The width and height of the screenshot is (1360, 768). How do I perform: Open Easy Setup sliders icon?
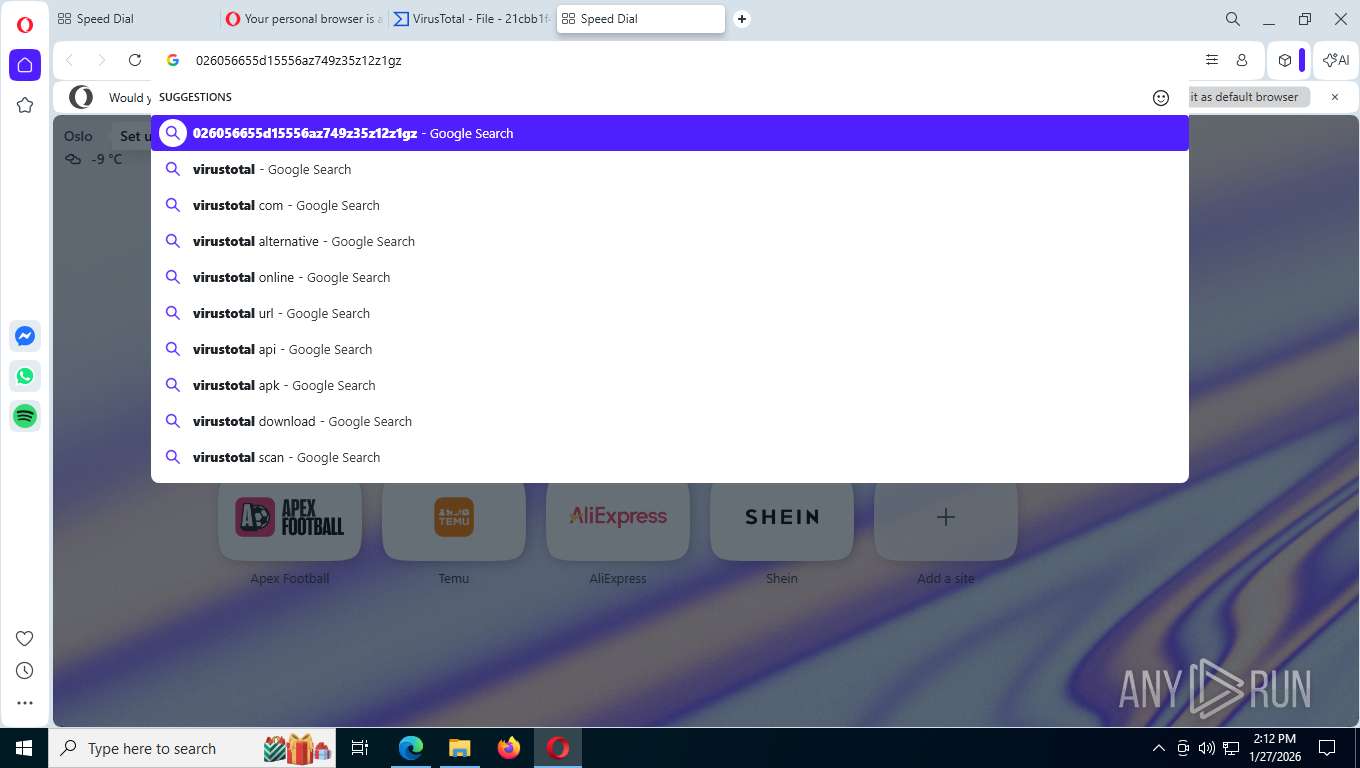(x=1212, y=60)
